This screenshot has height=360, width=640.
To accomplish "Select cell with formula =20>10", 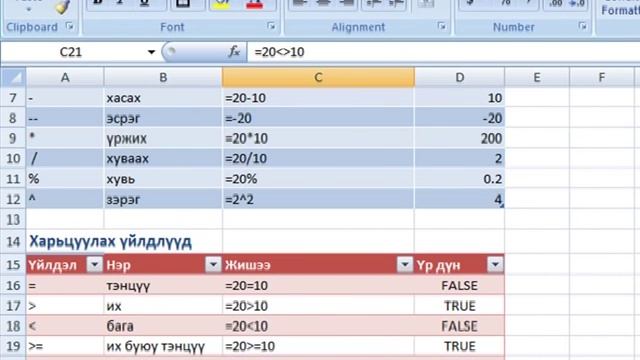I will click(318, 306).
